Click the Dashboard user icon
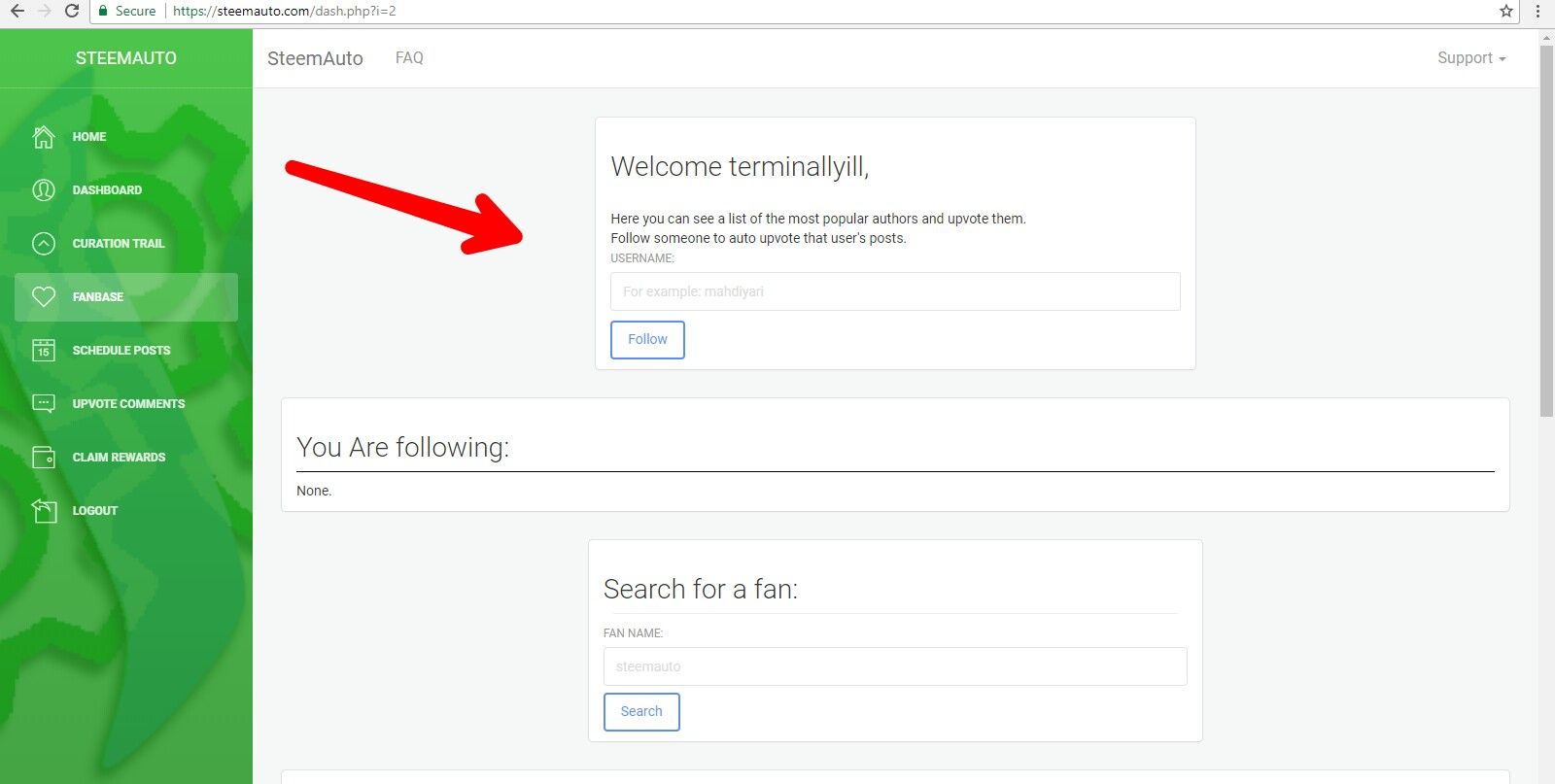 [44, 190]
